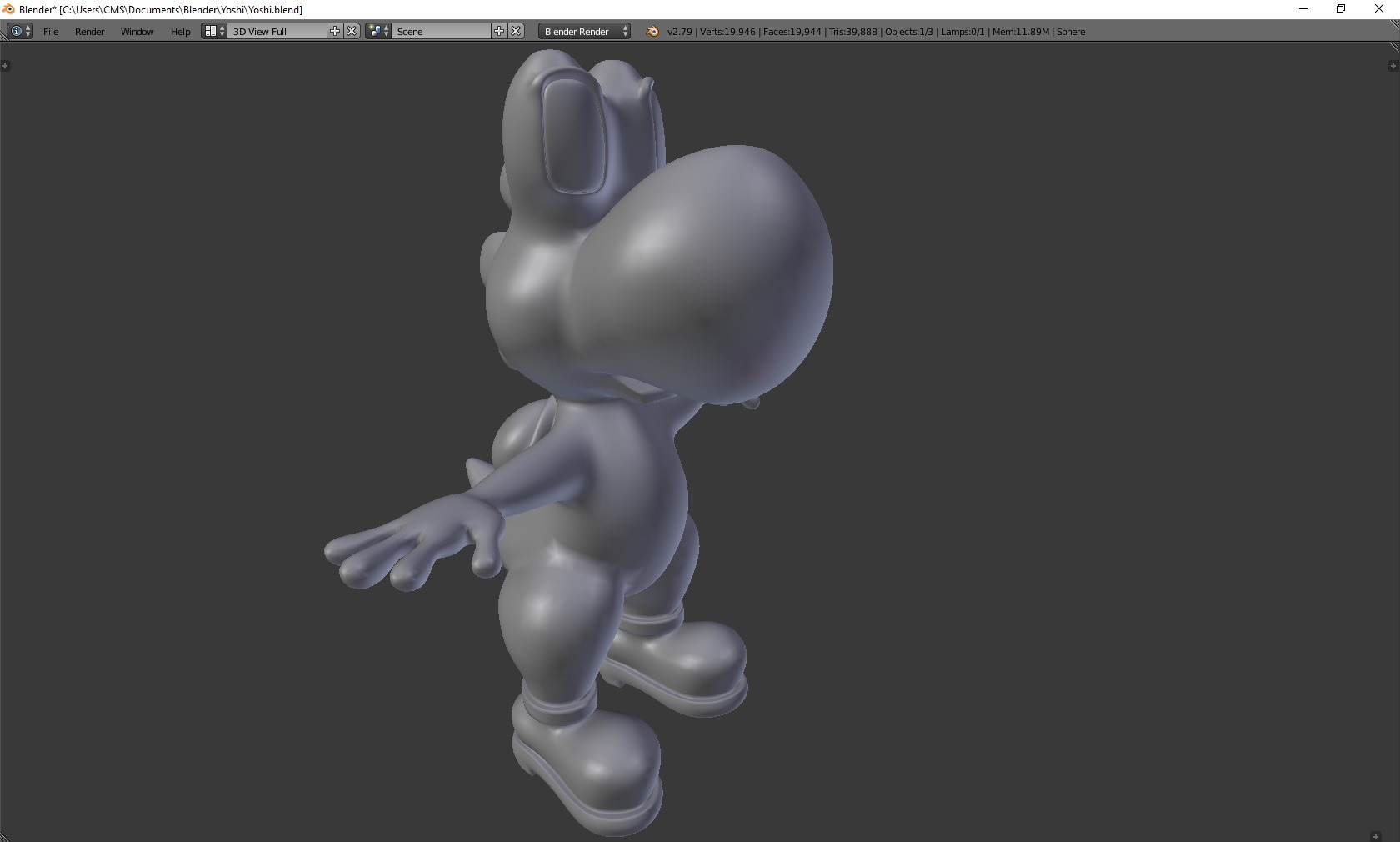Click the 'Tris:39,888' statistic

(852, 32)
